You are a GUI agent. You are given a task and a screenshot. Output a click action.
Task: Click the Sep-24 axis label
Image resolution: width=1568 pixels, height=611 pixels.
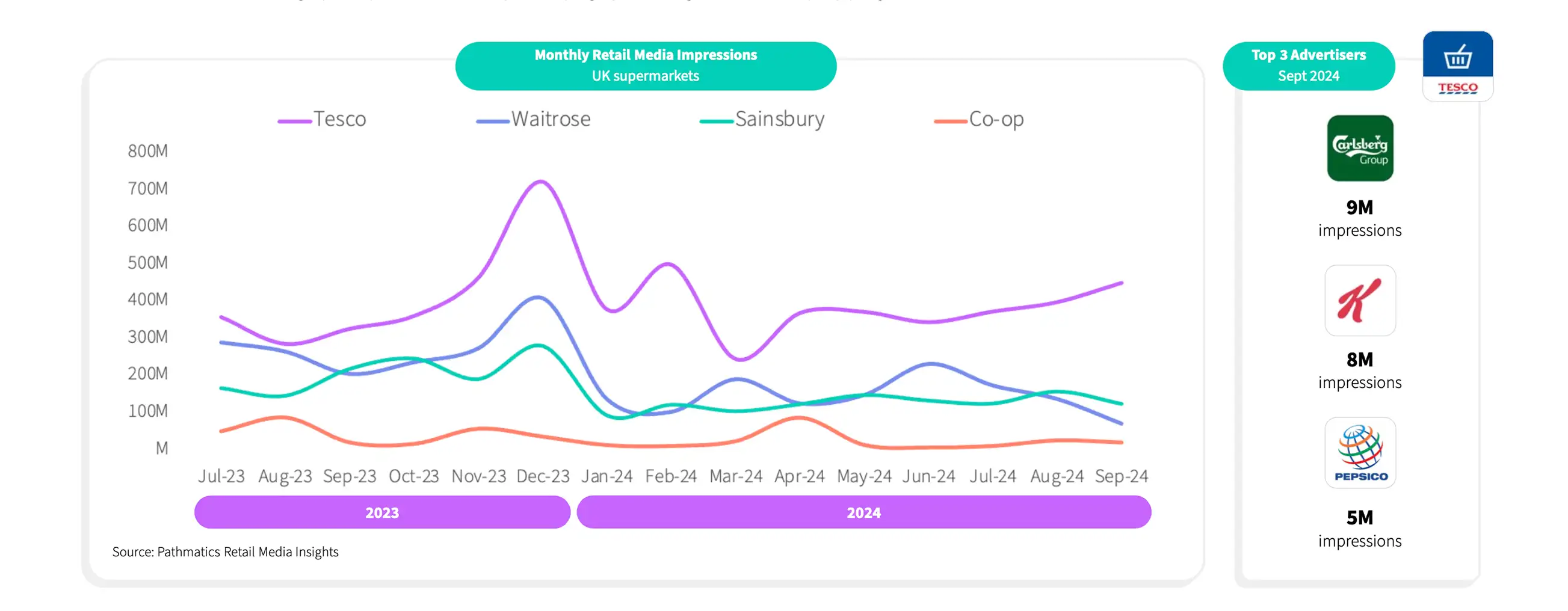coord(1121,476)
